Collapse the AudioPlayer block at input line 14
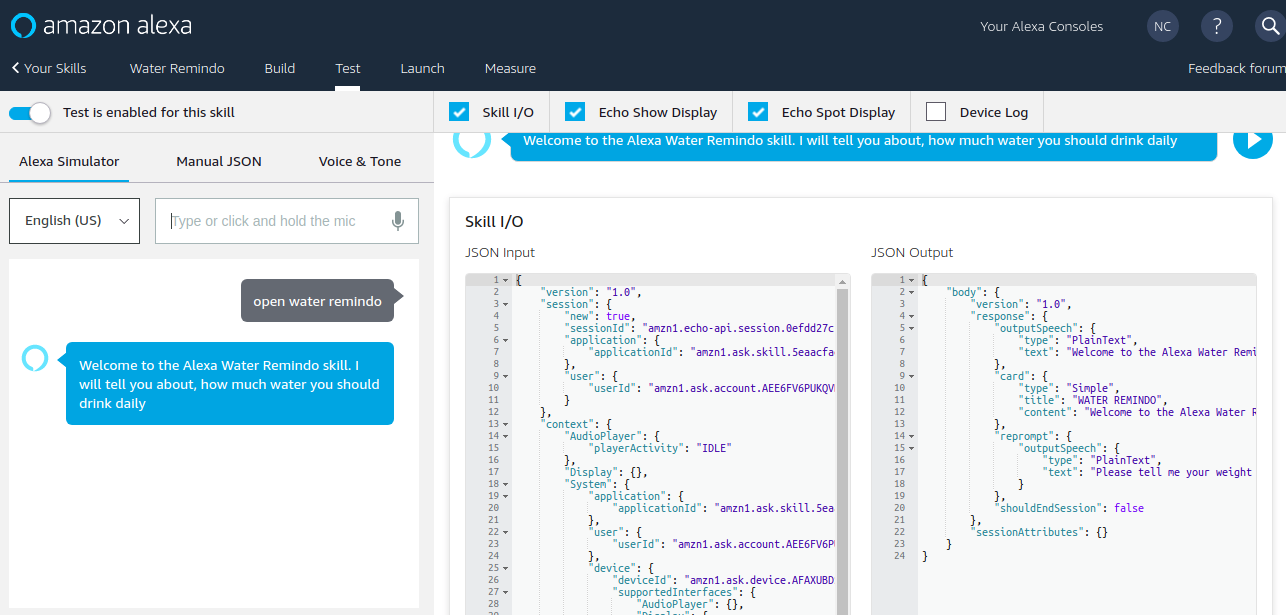 (506, 436)
